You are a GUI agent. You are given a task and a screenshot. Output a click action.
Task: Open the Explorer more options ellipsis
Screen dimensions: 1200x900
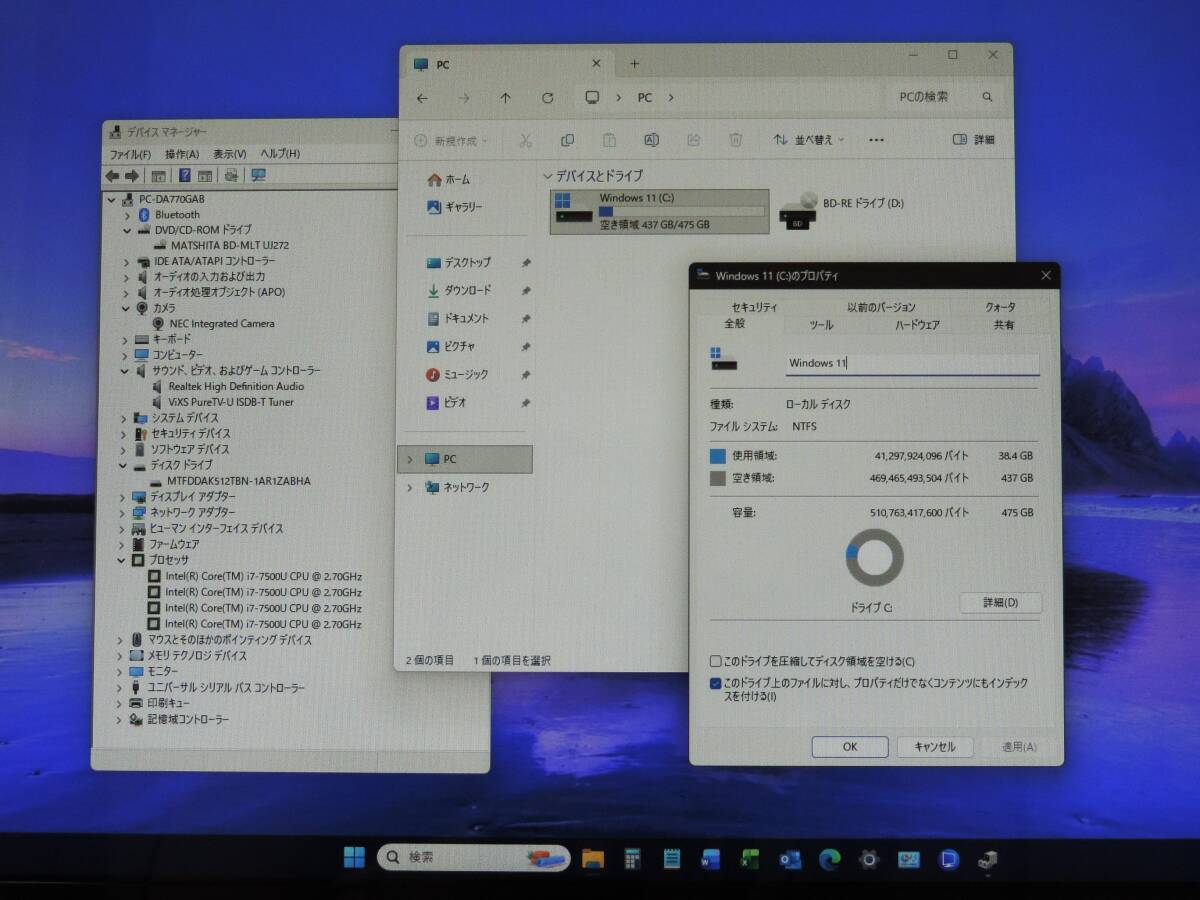click(x=876, y=140)
